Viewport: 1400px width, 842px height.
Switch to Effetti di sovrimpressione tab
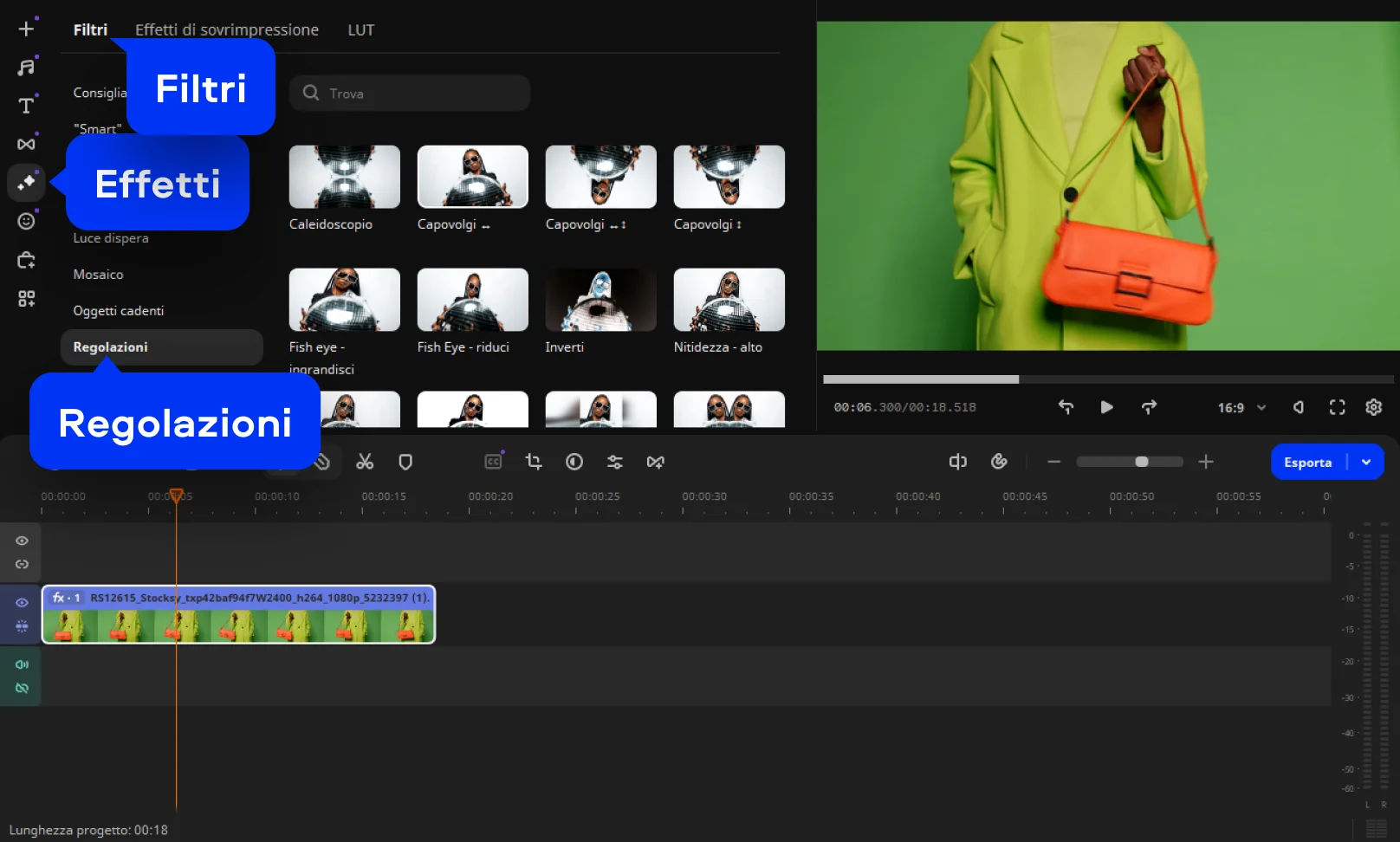227,29
